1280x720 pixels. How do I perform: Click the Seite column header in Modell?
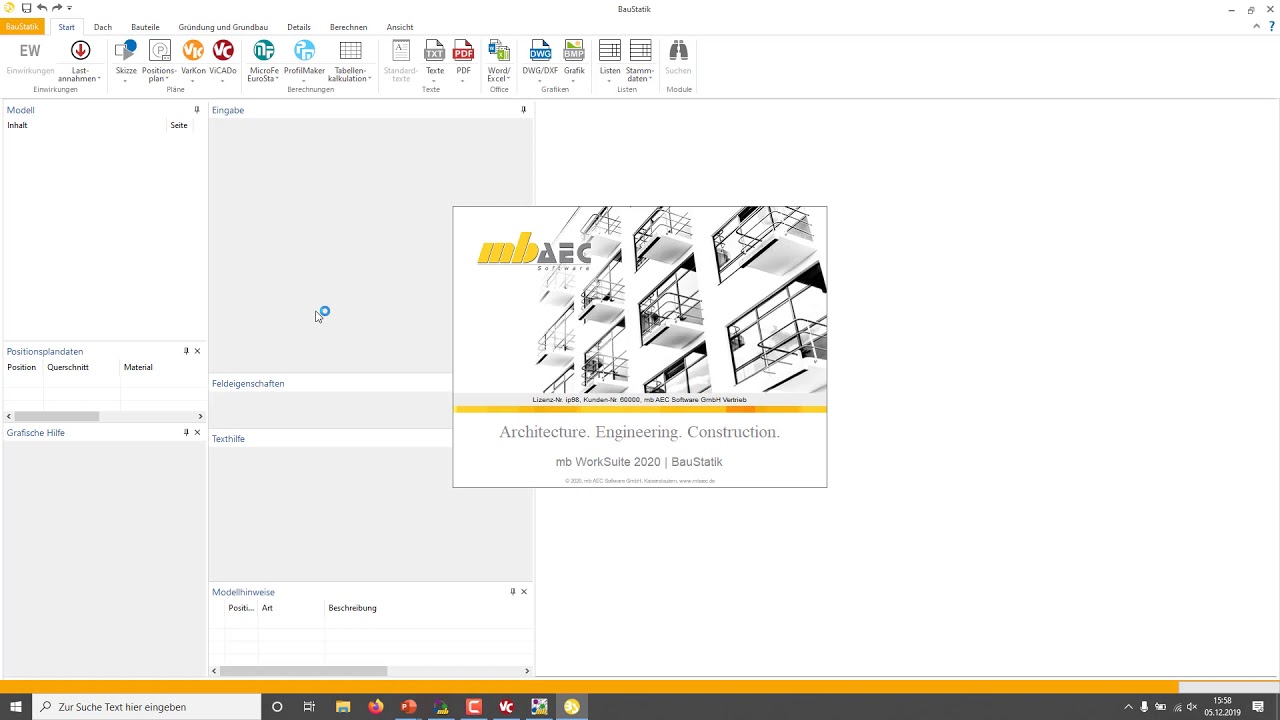click(179, 125)
